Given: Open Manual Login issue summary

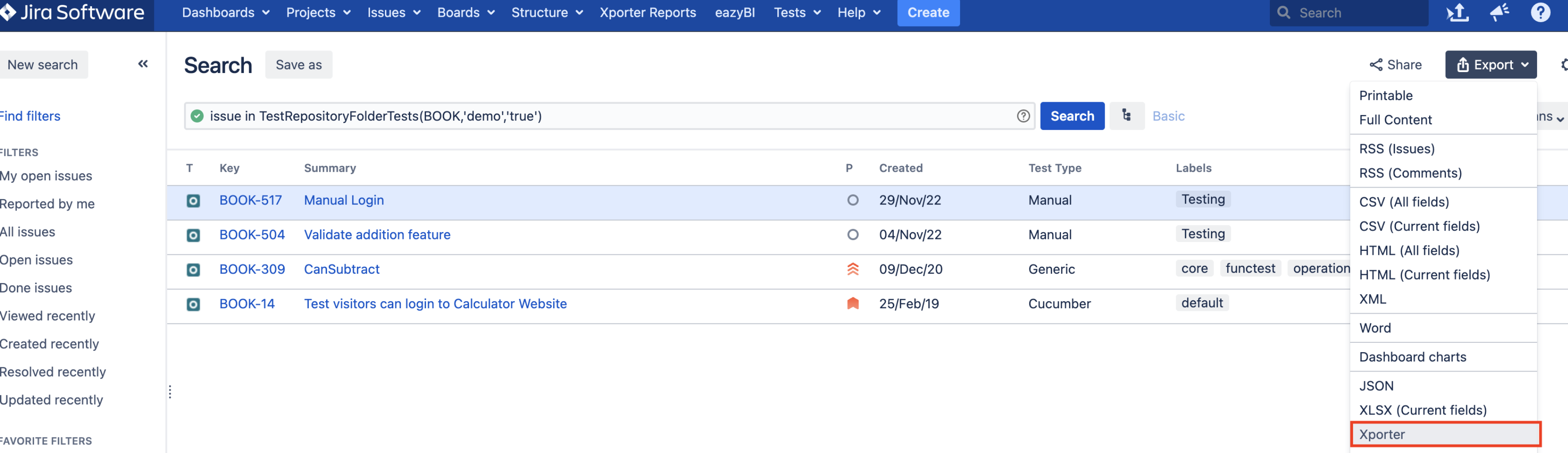Looking at the screenshot, I should coord(343,200).
